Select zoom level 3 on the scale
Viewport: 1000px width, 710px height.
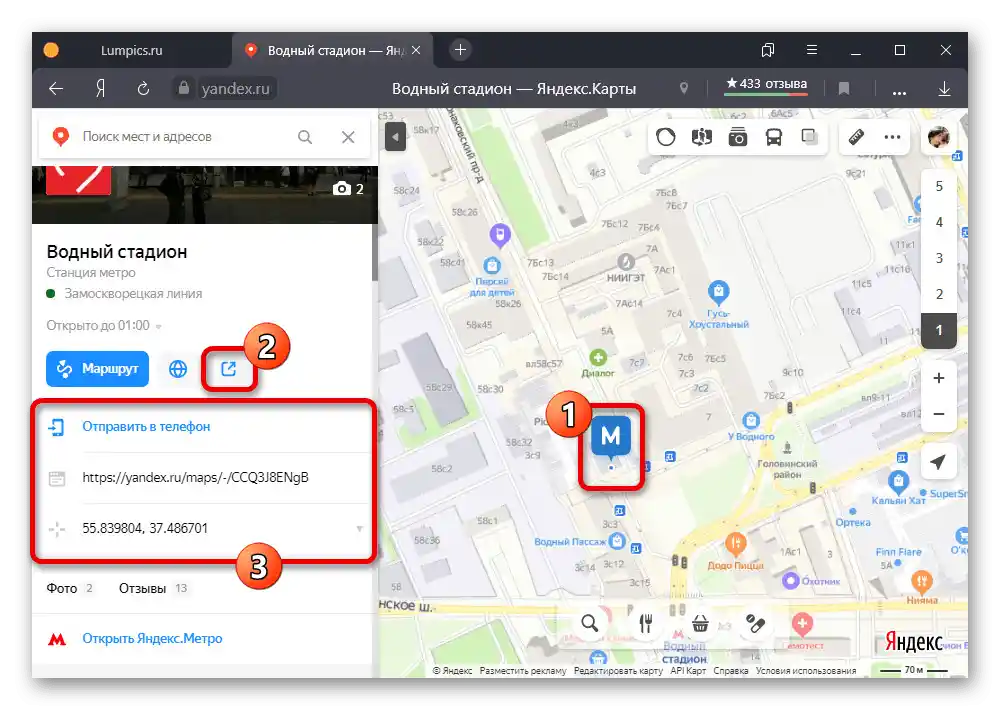[938, 258]
